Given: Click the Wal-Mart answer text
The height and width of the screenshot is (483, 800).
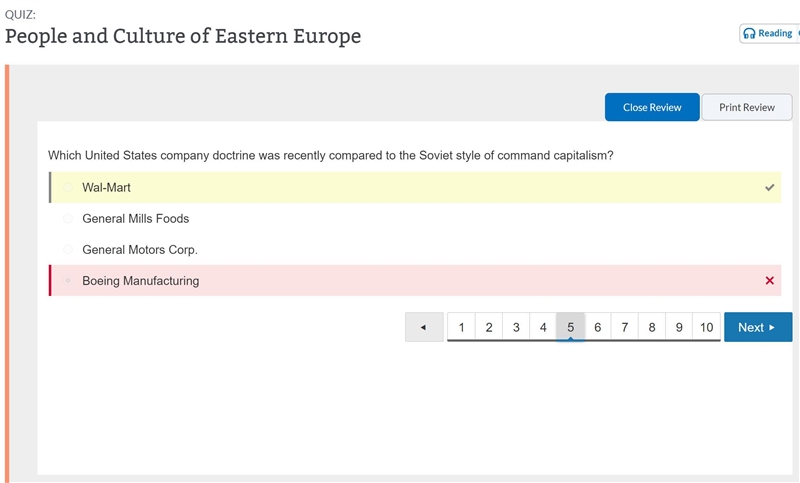Looking at the screenshot, I should 106,188.
